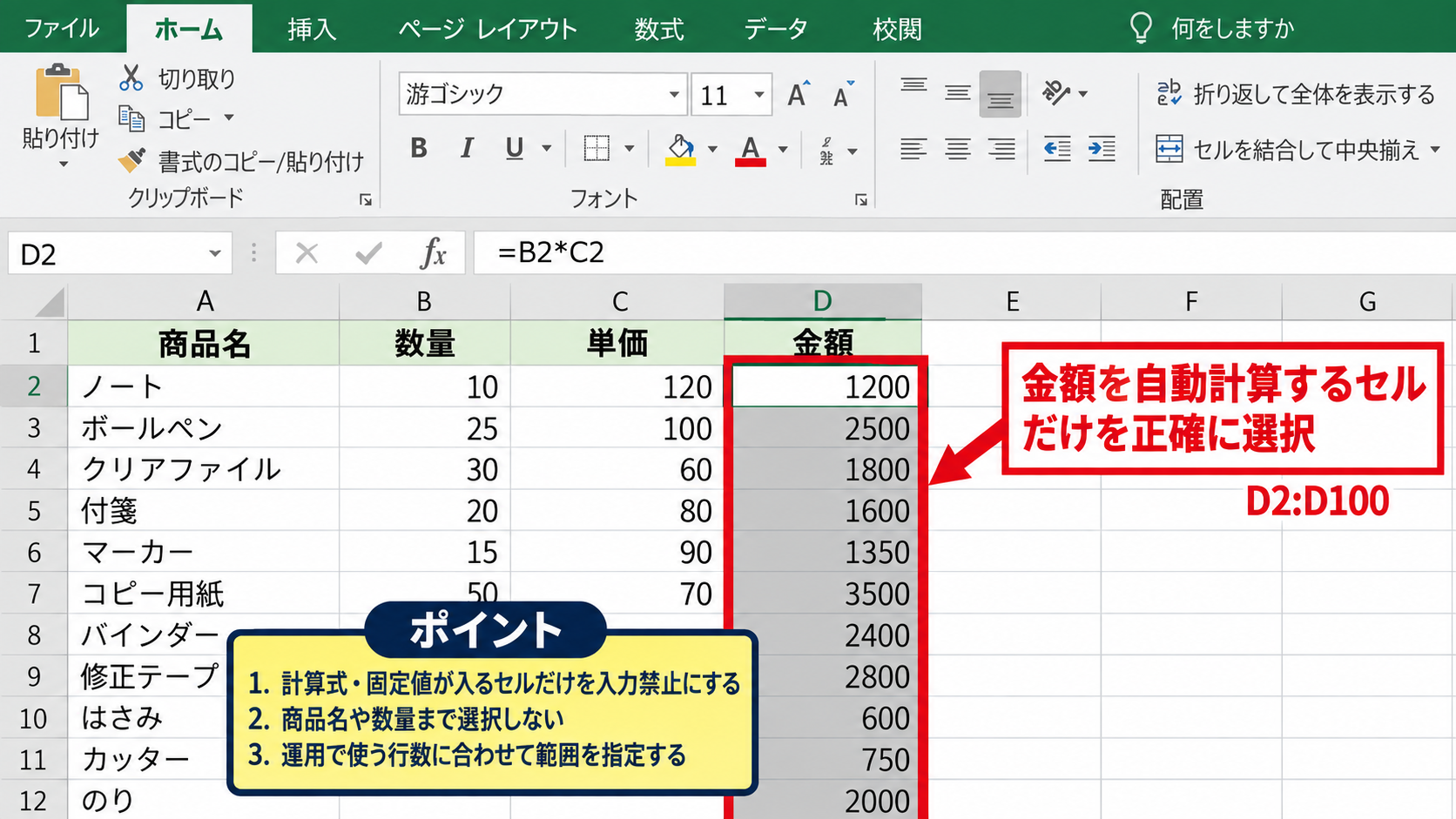
Task: Click the Select All corner triangle
Action: 50,302
